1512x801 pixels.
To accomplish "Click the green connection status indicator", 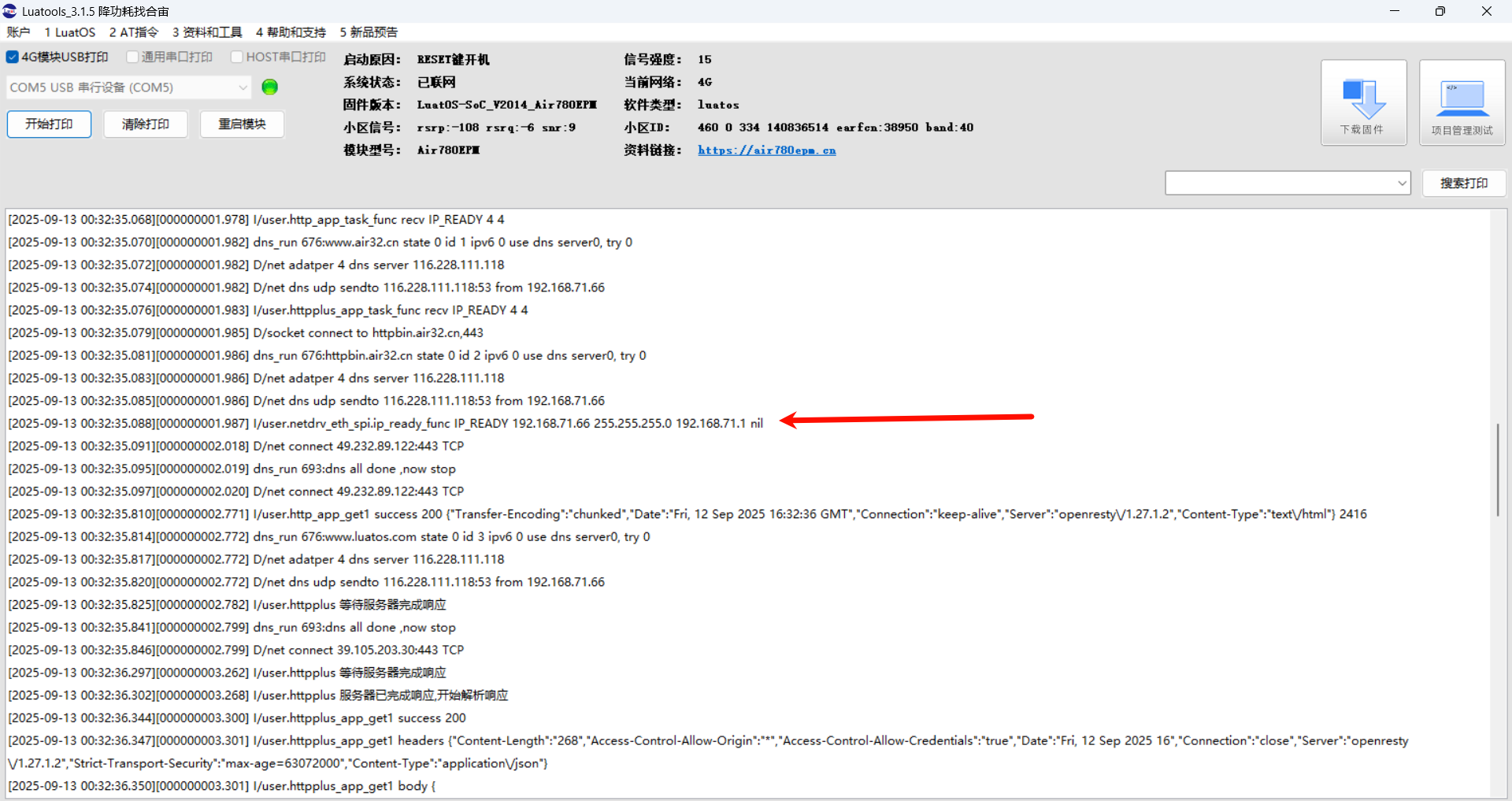I will click(x=269, y=87).
